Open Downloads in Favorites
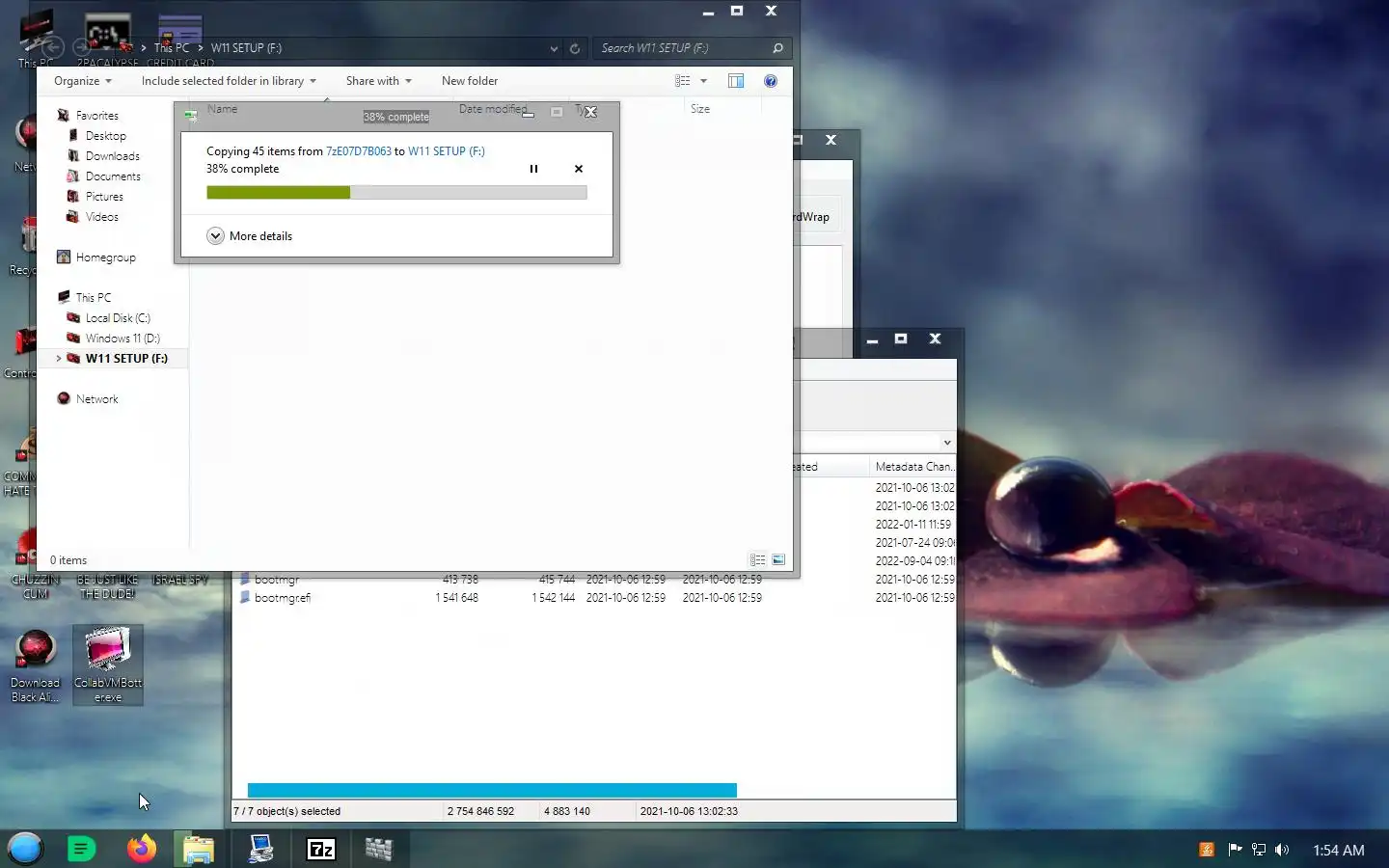 tap(103, 156)
